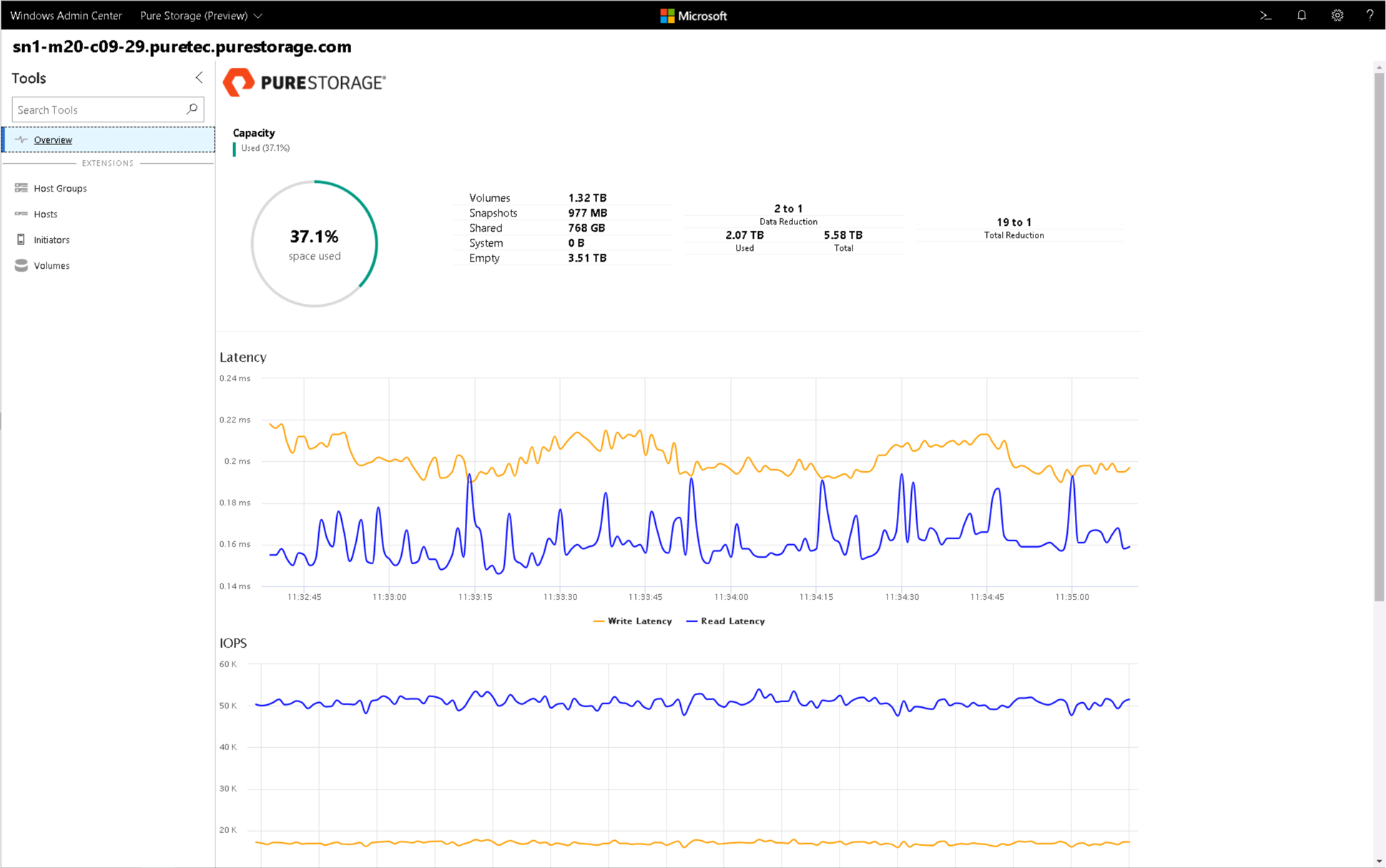
Task: Collapse the Tools panel sidebar
Action: coord(197,77)
